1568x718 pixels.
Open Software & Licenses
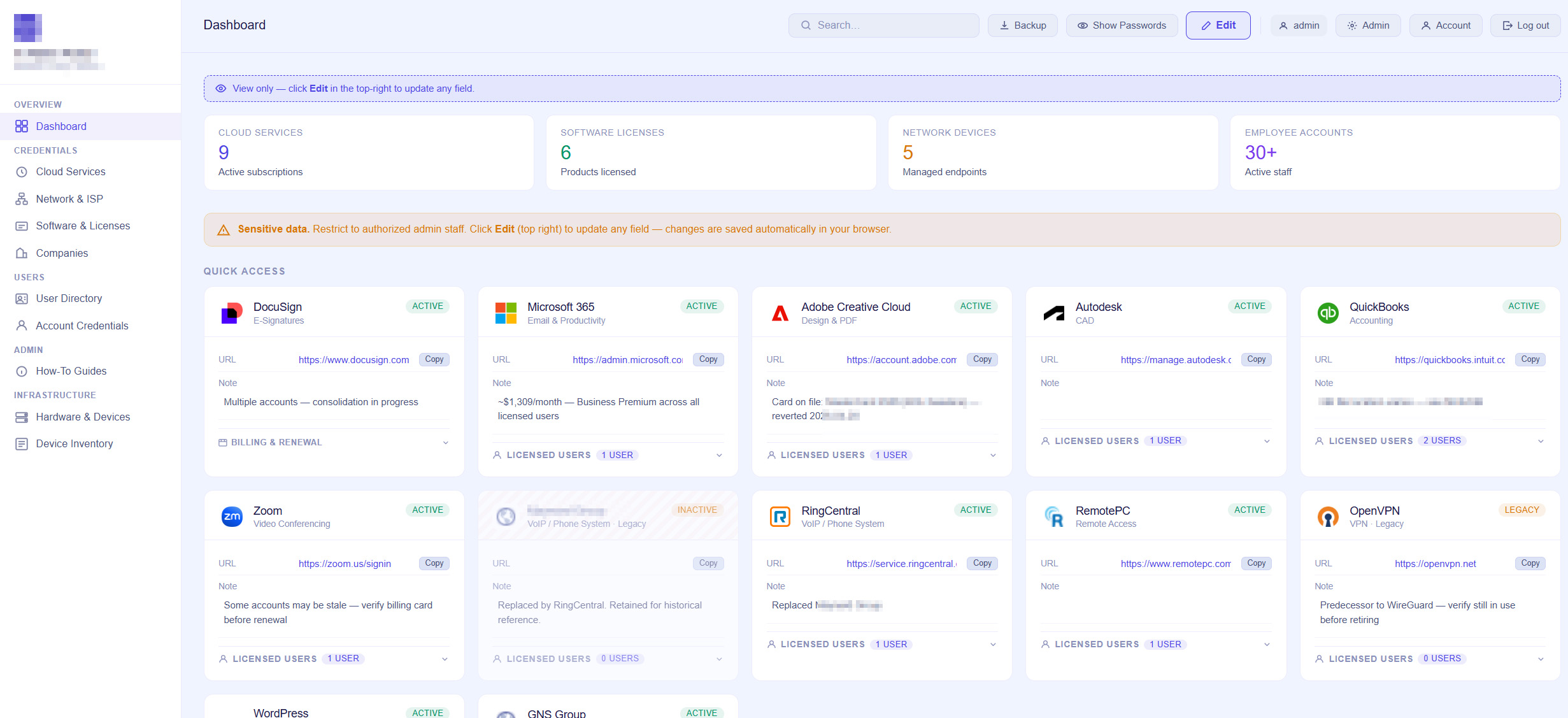[x=90, y=226]
